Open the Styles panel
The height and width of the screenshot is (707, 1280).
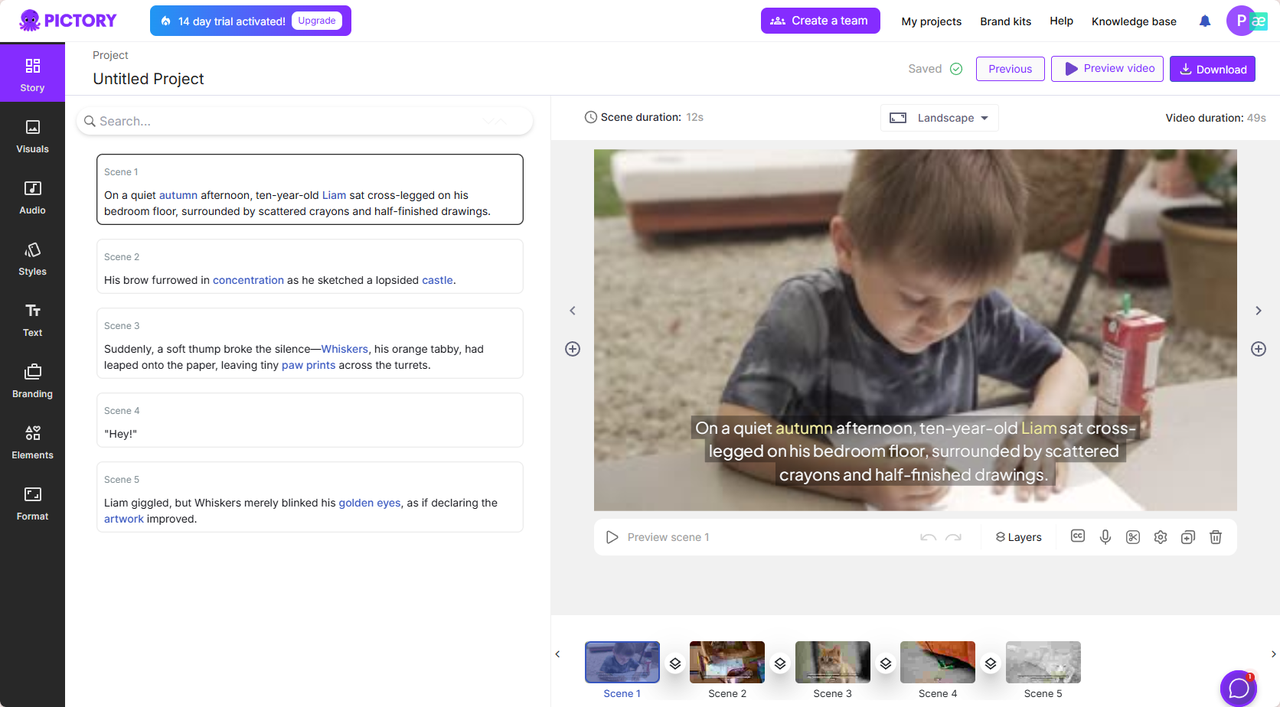(x=32, y=258)
